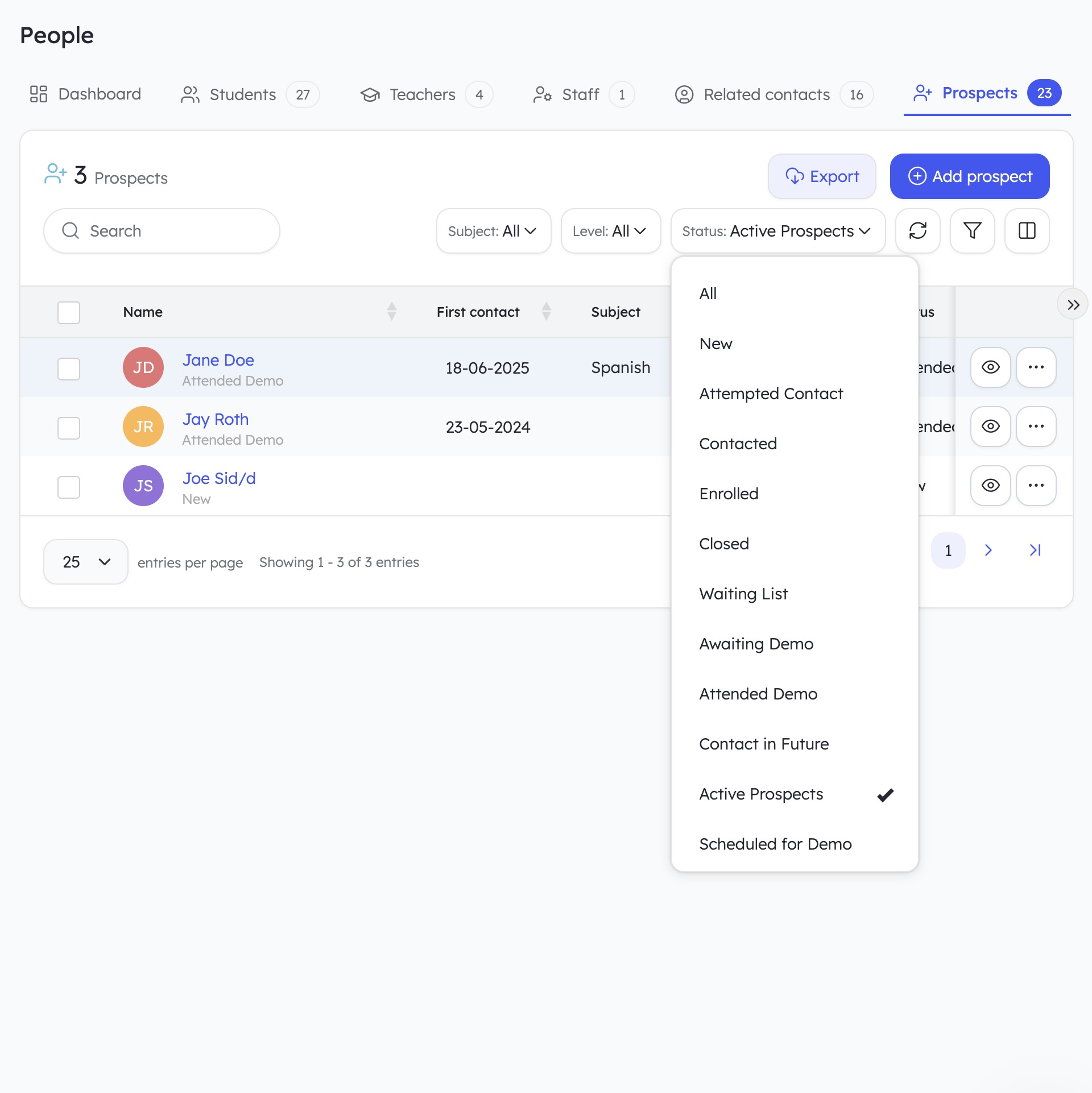Go to last page icon
The image size is (1092, 1093).
click(x=1035, y=550)
